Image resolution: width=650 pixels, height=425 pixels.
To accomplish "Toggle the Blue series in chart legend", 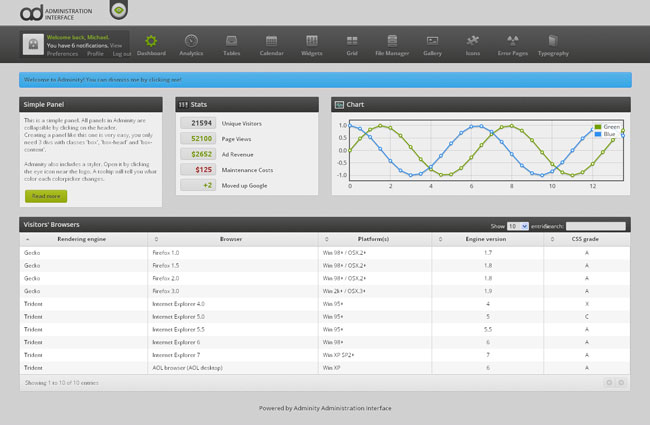I will [605, 134].
